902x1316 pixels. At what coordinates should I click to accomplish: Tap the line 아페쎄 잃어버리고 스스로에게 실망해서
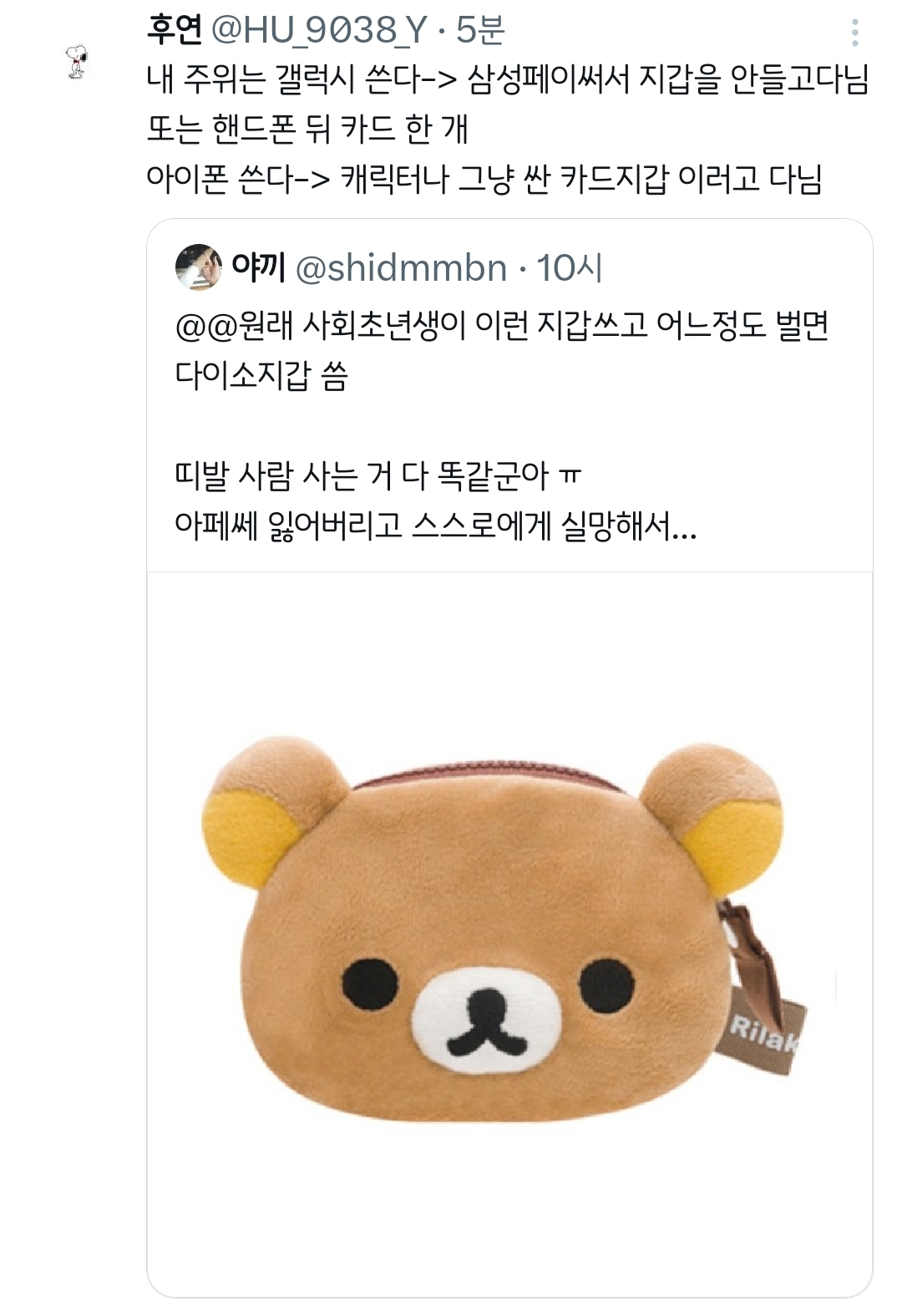pos(436,526)
